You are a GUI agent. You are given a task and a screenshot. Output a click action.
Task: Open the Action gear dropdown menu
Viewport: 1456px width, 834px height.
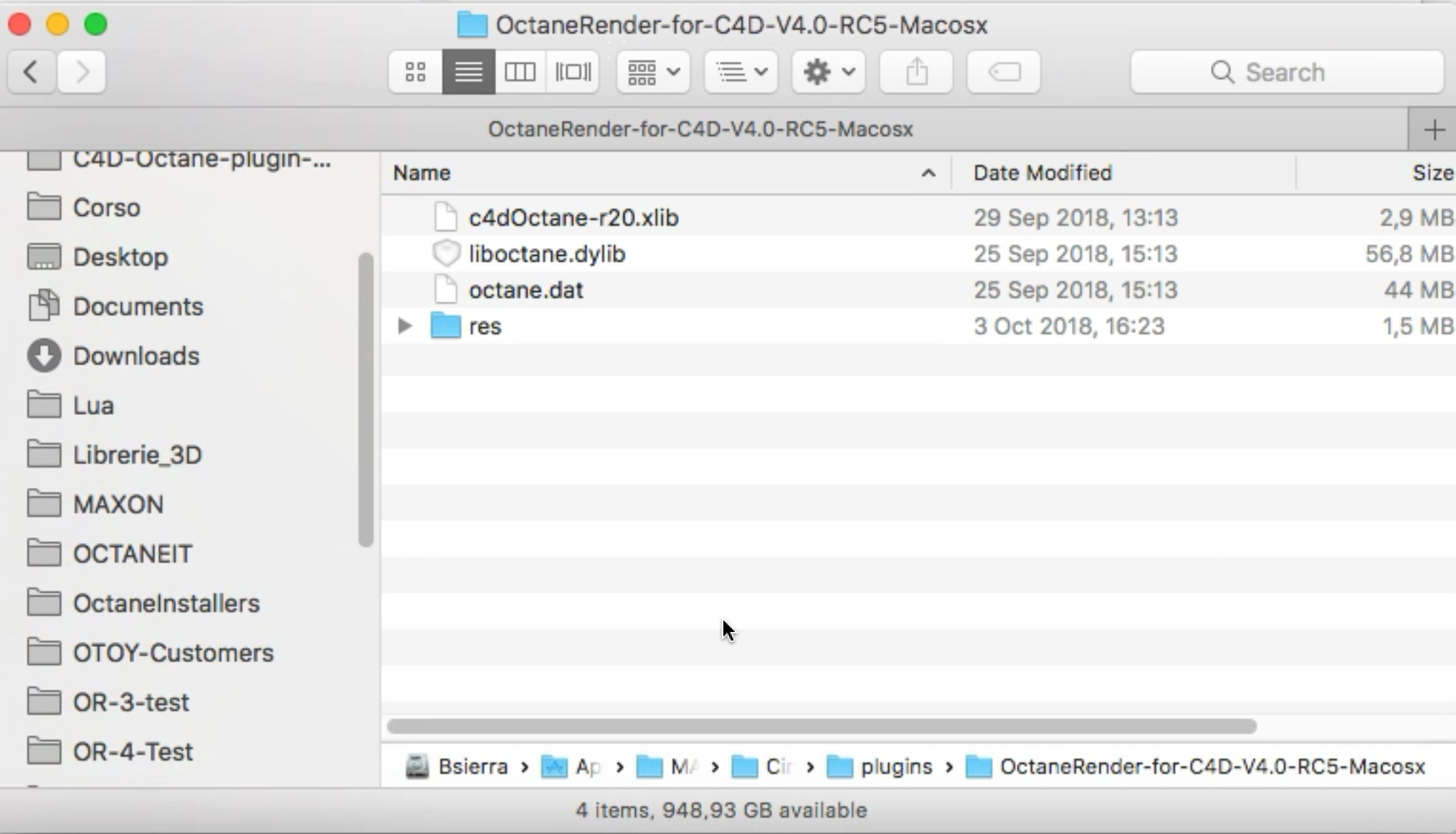point(828,72)
